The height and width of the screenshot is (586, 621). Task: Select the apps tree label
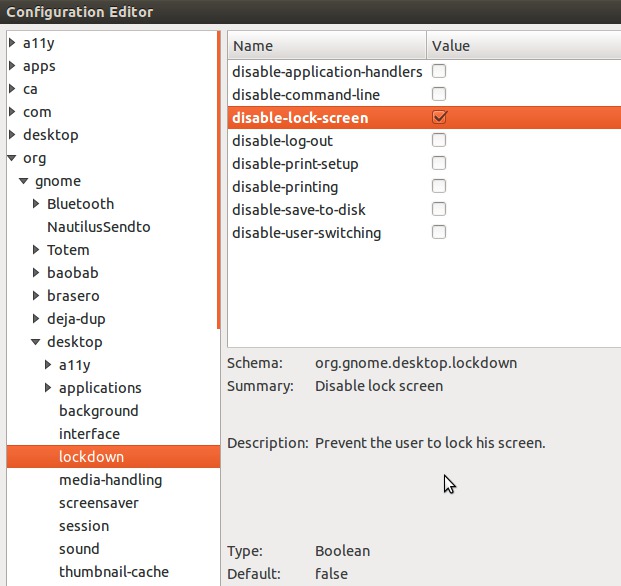click(x=39, y=67)
